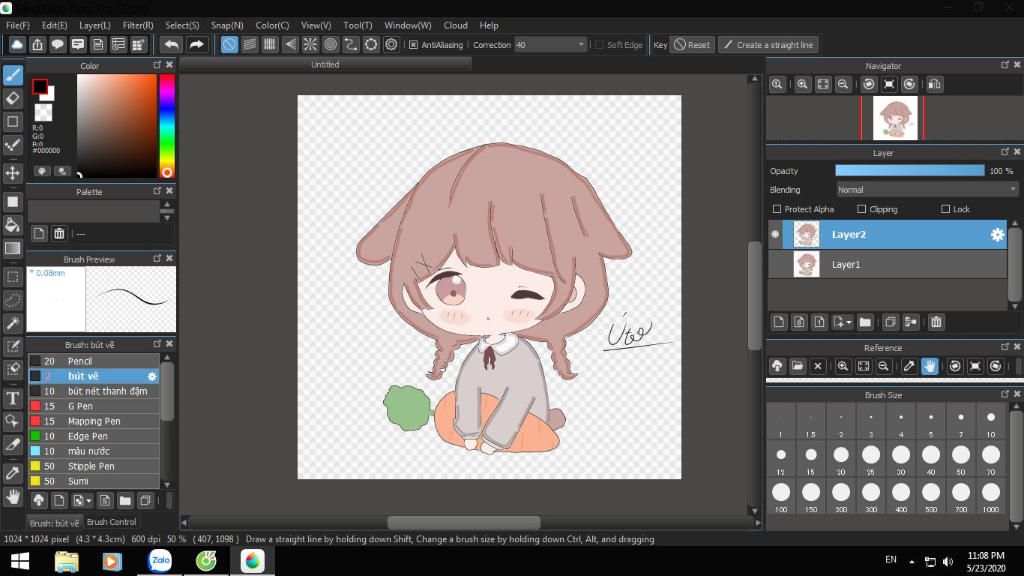Activate hand tool in Reference panel
The image size is (1024, 576).
pyautogui.click(x=929, y=366)
